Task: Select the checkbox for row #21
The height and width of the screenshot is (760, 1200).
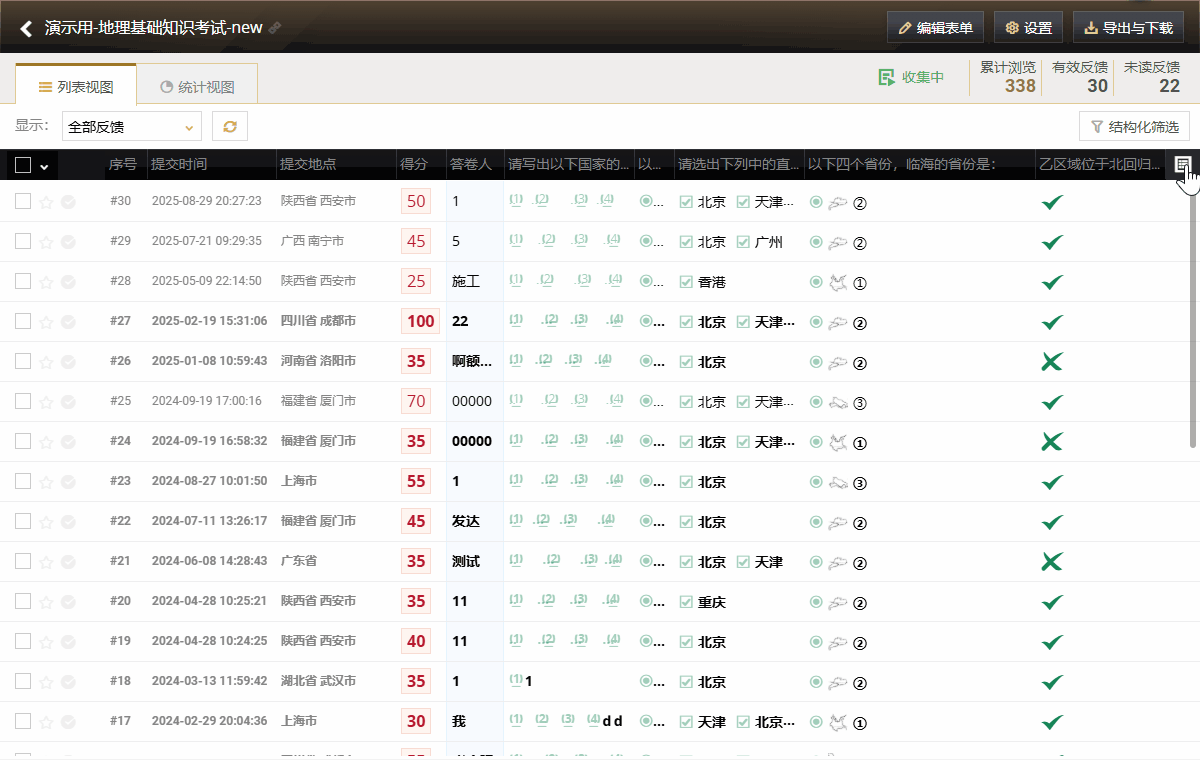Action: pyautogui.click(x=23, y=561)
